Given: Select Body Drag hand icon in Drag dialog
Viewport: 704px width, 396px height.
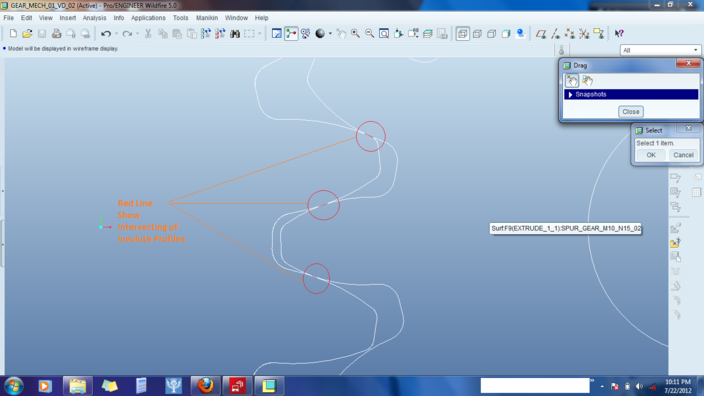Looking at the screenshot, I should [x=587, y=80].
